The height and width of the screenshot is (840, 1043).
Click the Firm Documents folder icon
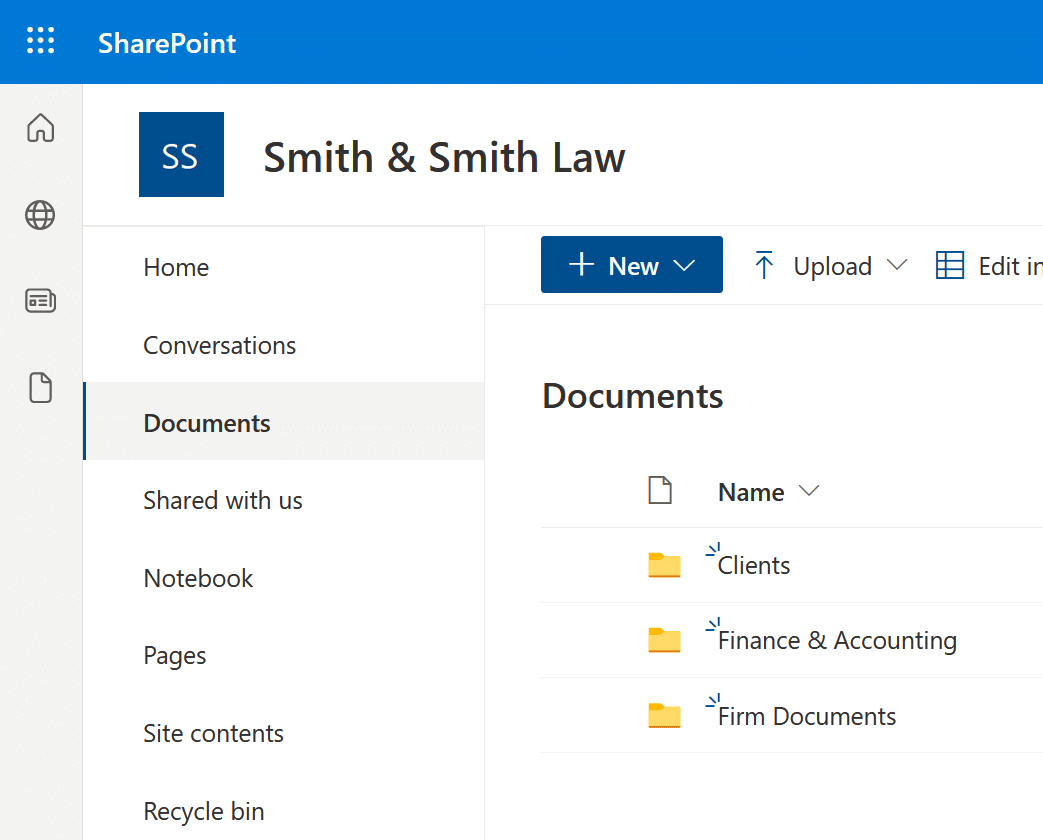pyautogui.click(x=664, y=716)
